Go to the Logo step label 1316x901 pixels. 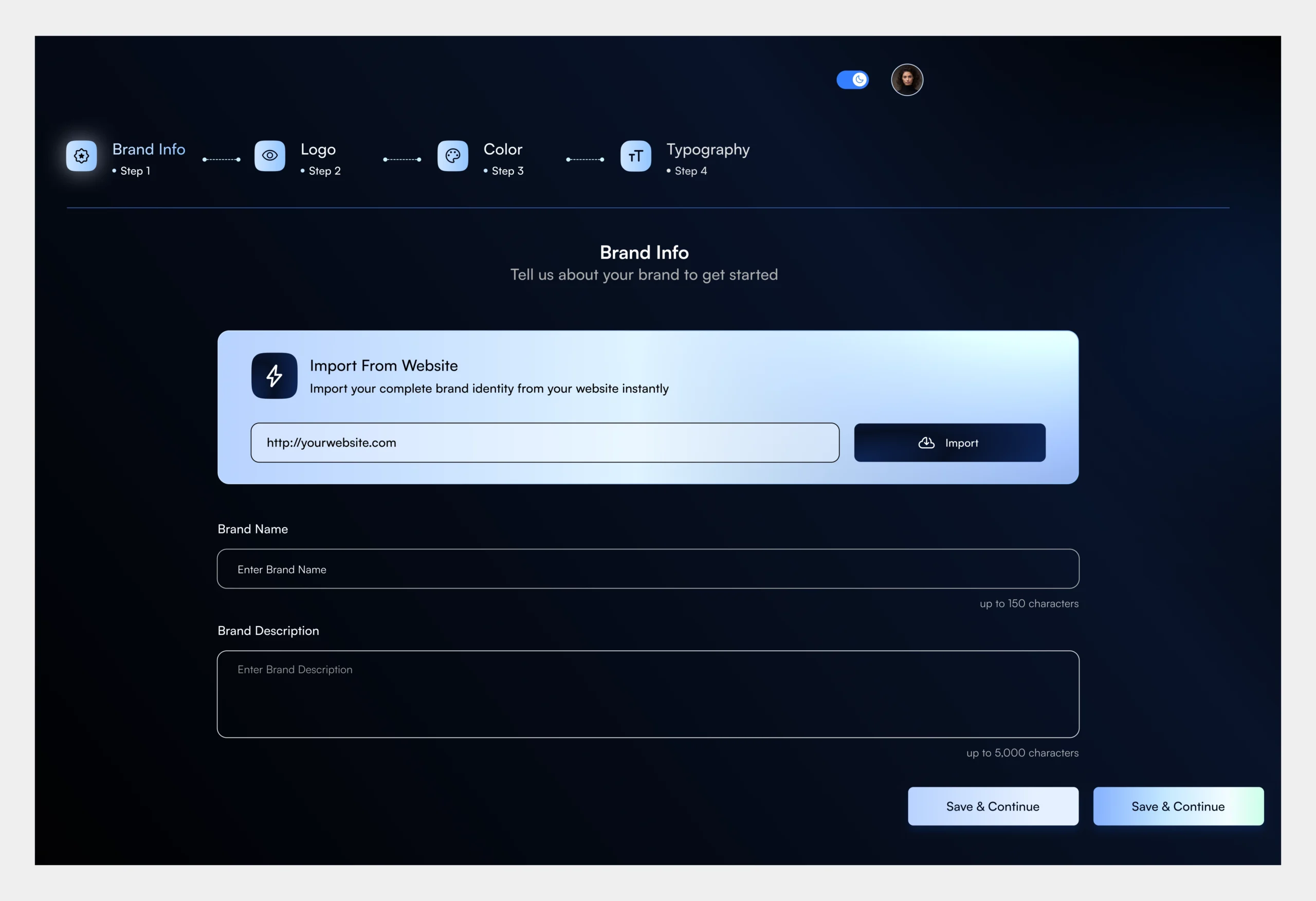click(318, 150)
